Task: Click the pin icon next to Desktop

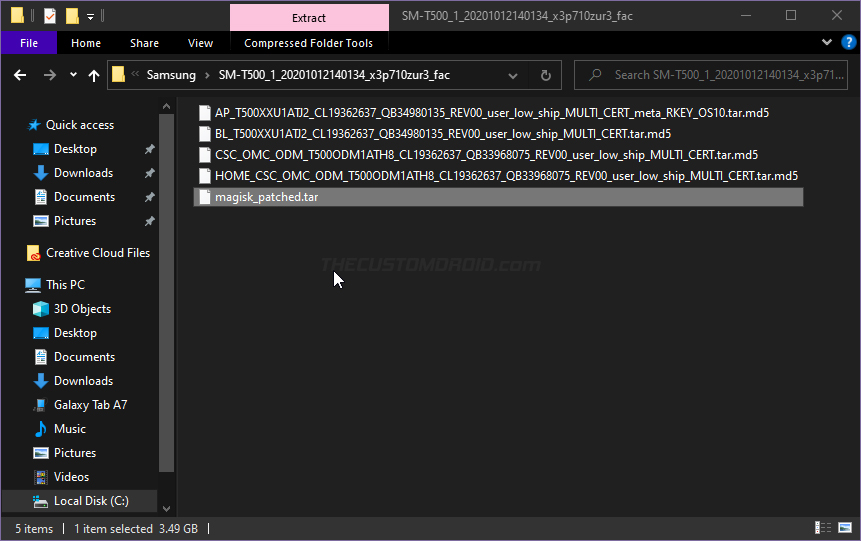Action: point(149,149)
